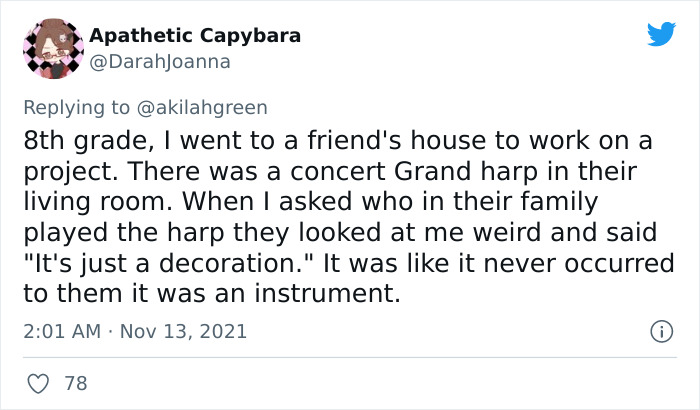Open the 2:01 AM timestamp
Screen dimensions: 700x410
[x=62, y=330]
